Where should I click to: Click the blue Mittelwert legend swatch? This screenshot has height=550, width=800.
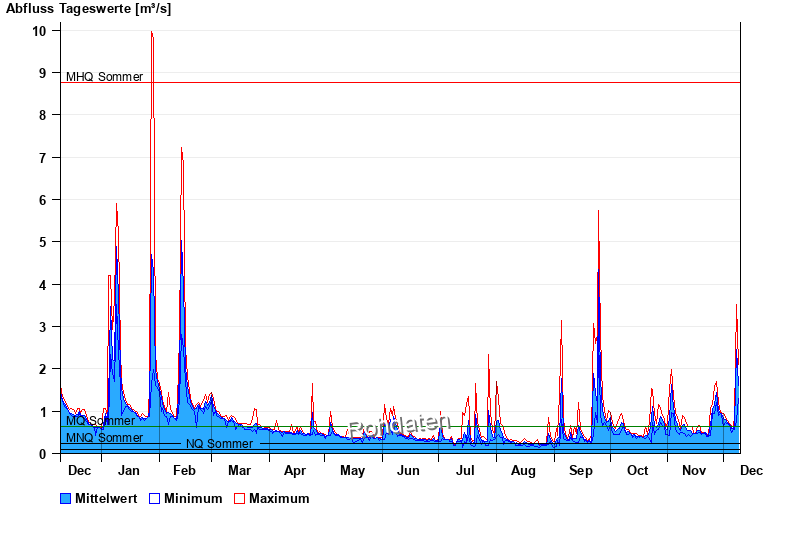[x=66, y=498]
